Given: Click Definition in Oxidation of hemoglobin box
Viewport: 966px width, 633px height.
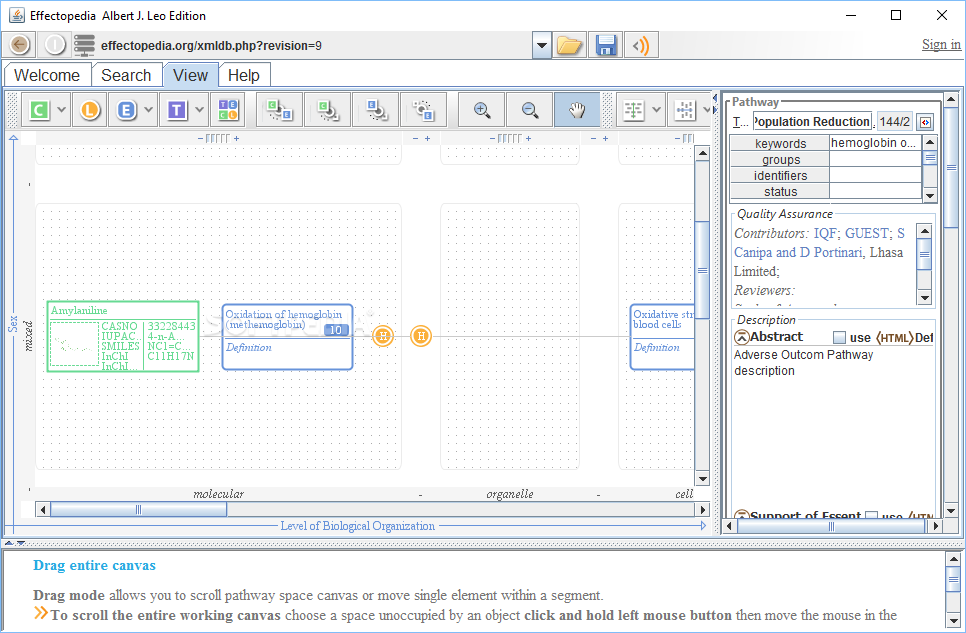Looking at the screenshot, I should 248,348.
